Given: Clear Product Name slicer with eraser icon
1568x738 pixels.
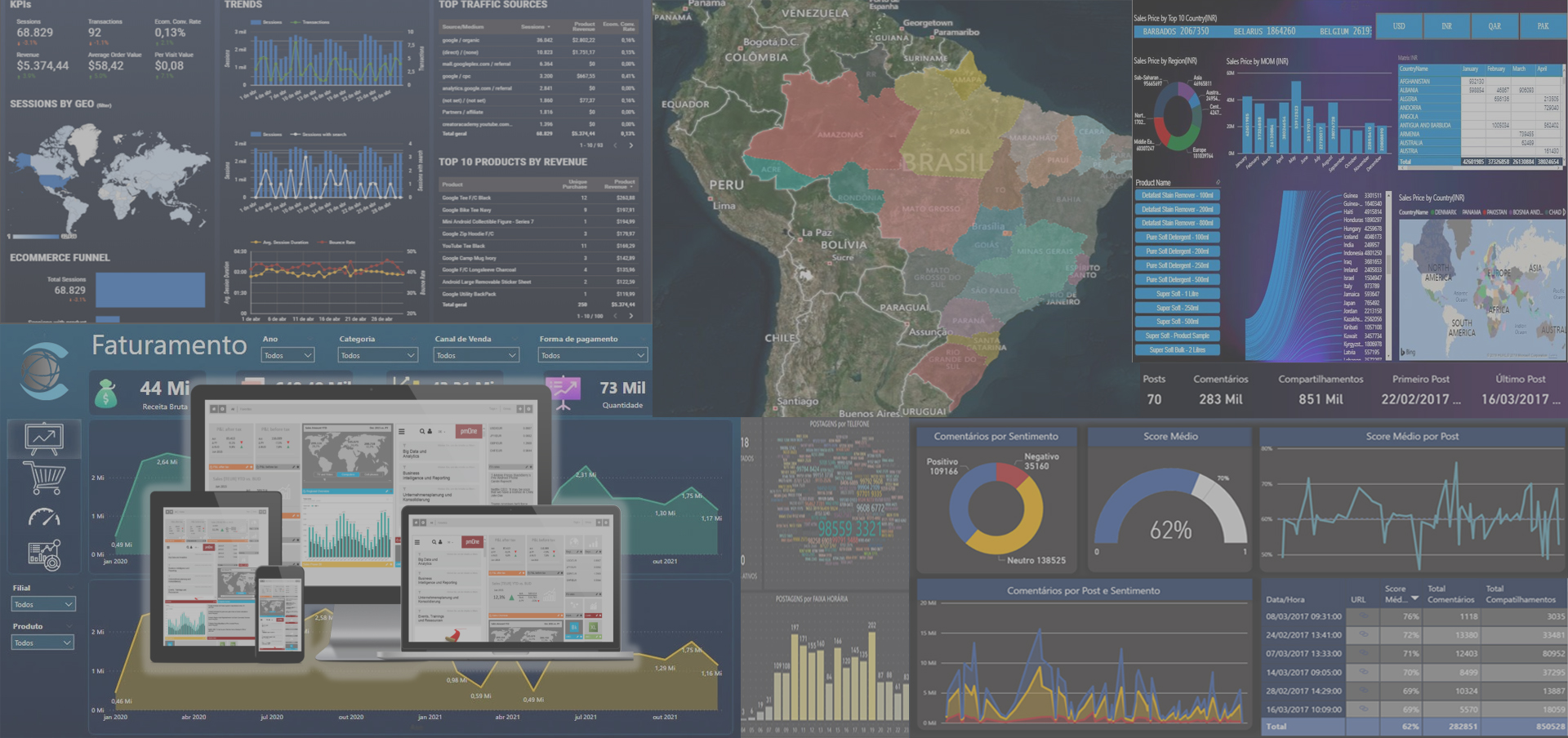Looking at the screenshot, I should [1218, 183].
